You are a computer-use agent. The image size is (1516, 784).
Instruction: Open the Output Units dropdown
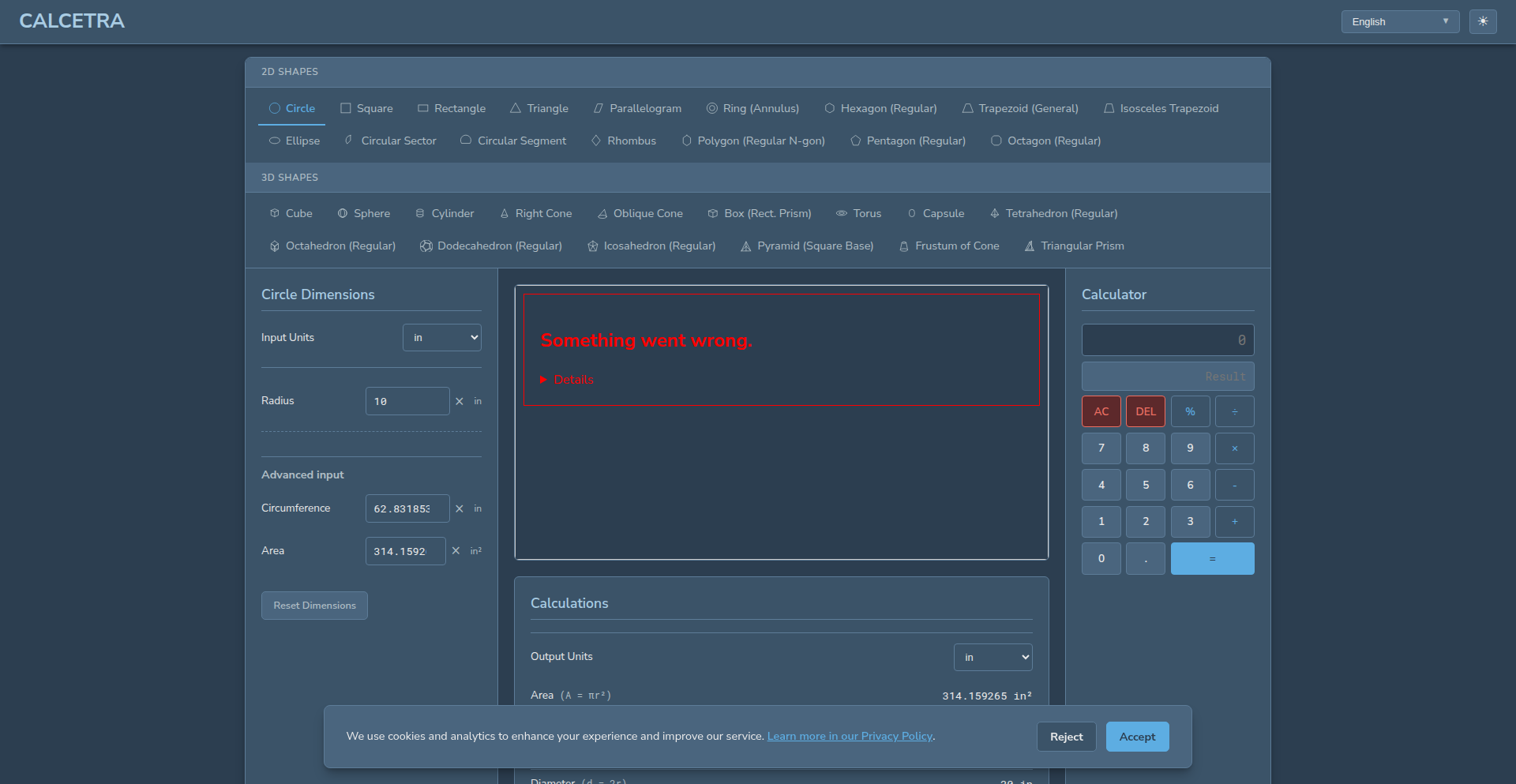coord(993,657)
